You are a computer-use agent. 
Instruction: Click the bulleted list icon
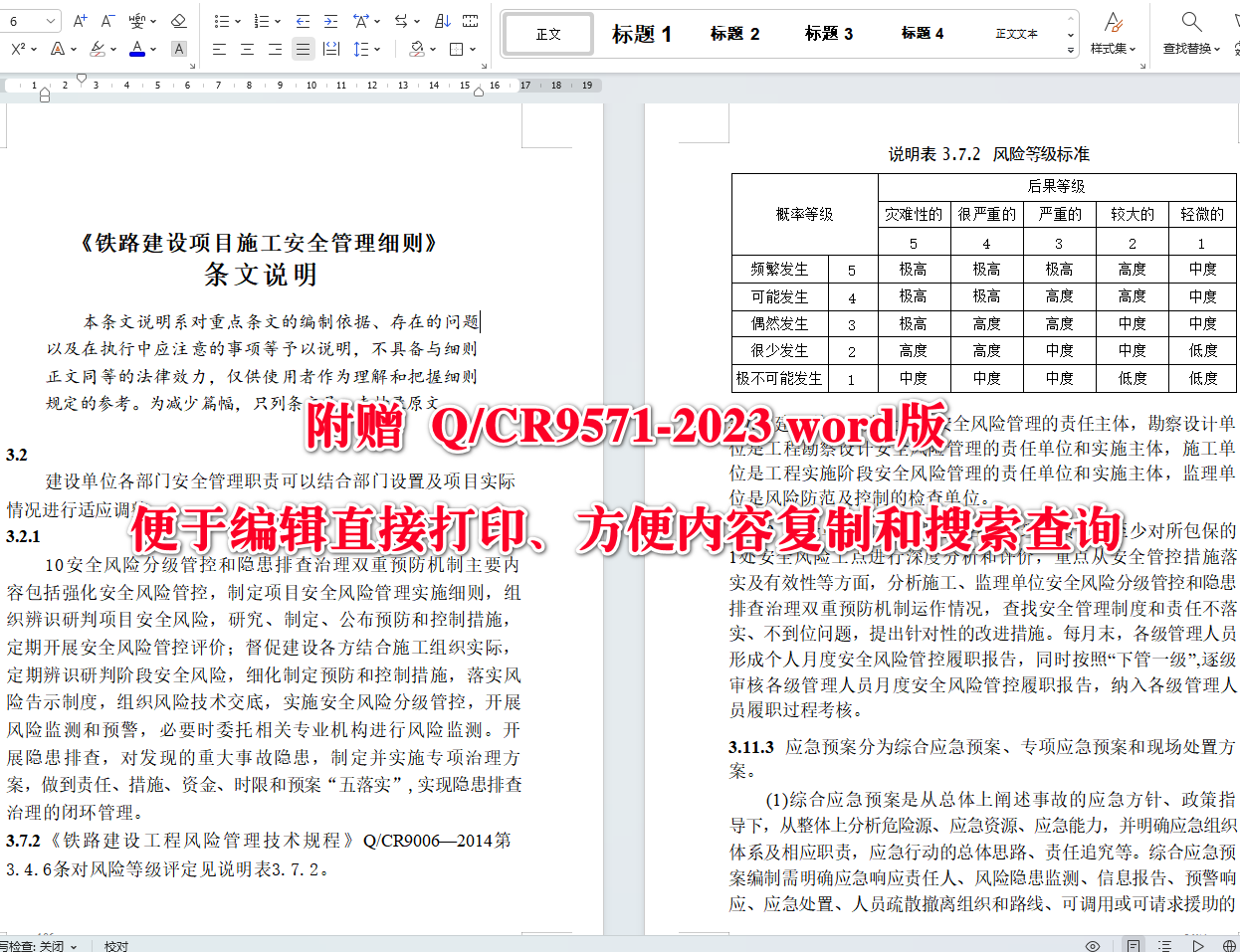[x=222, y=20]
